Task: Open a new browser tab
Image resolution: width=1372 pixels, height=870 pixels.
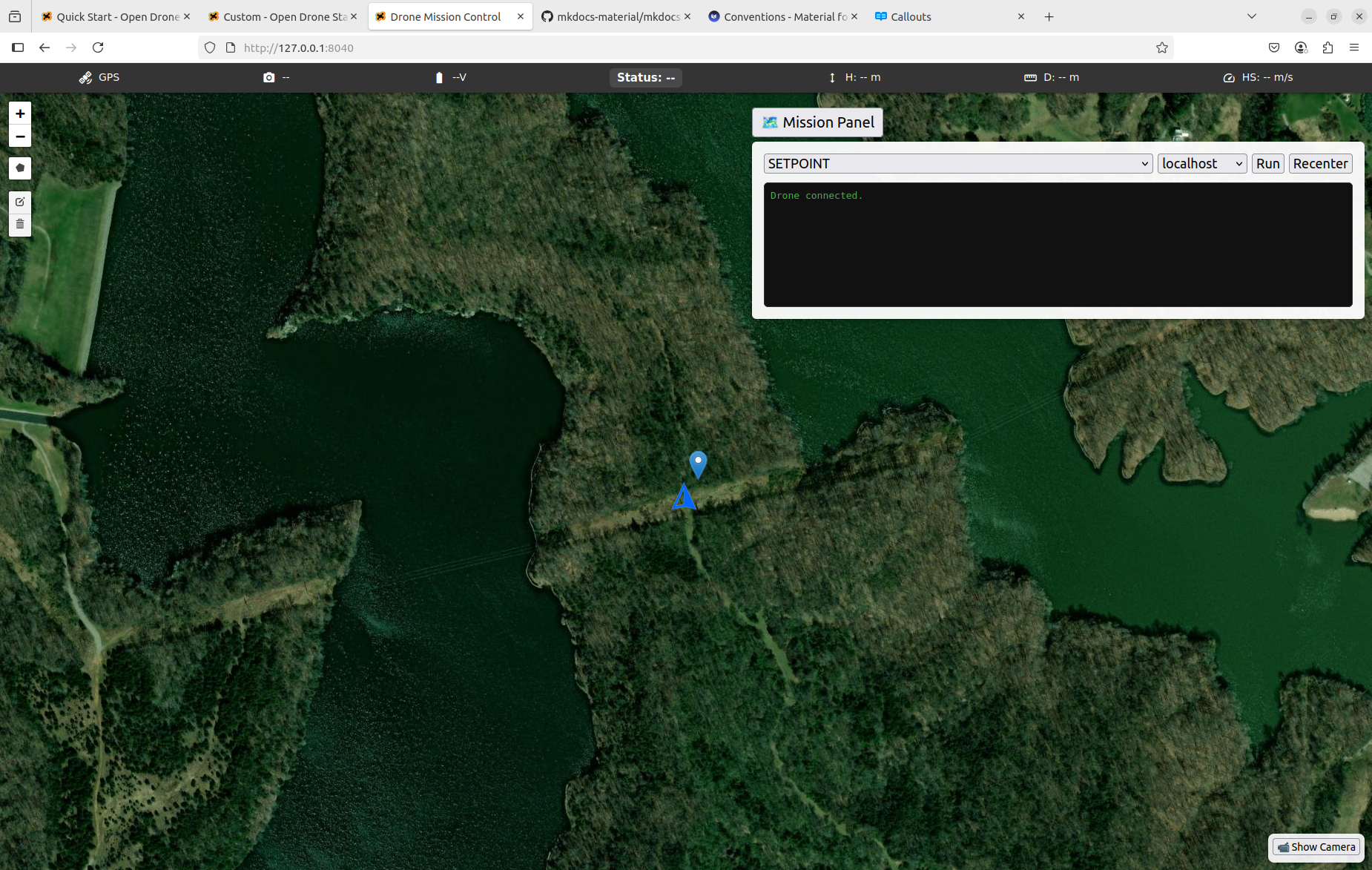Action: point(1049,16)
